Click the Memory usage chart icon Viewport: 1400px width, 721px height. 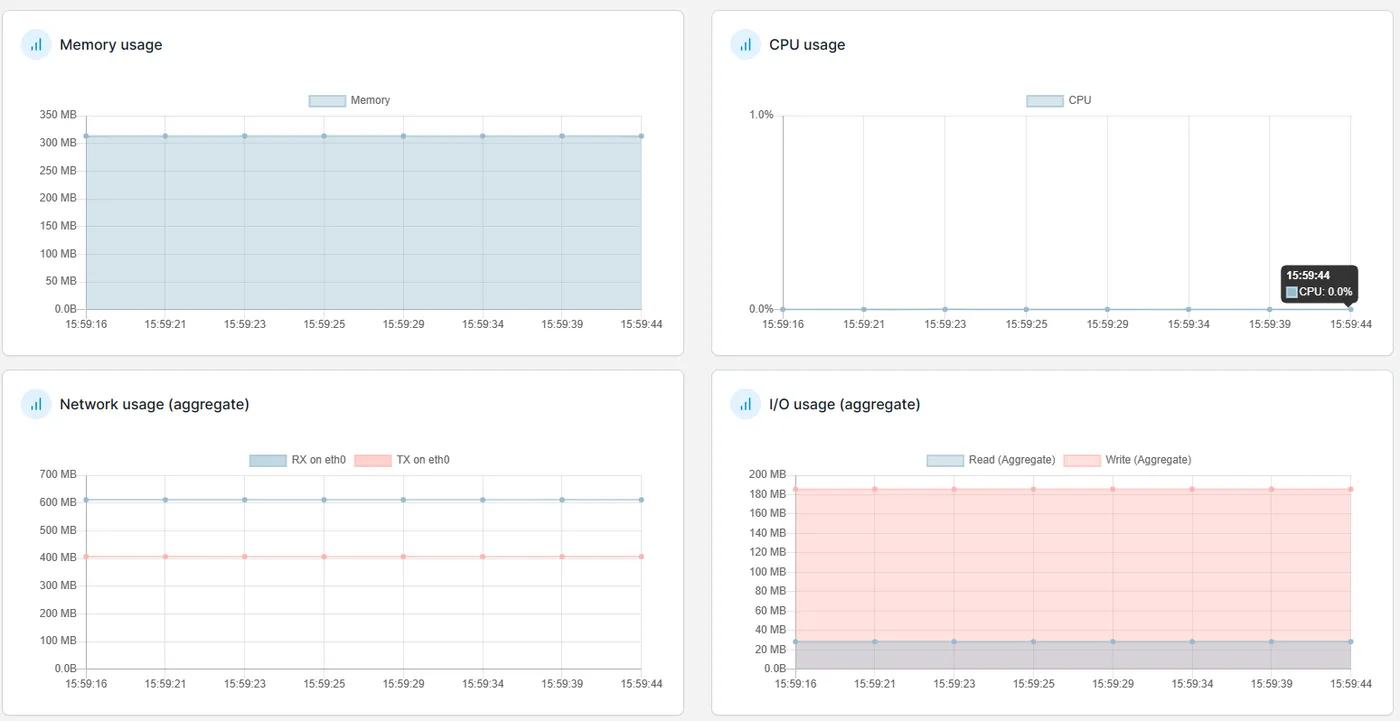coord(36,45)
